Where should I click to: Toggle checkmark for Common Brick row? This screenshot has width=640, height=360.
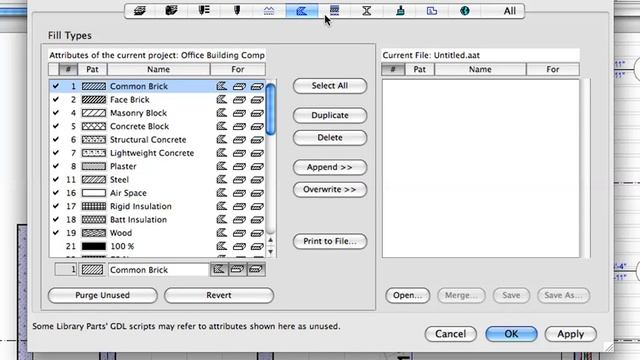56,86
